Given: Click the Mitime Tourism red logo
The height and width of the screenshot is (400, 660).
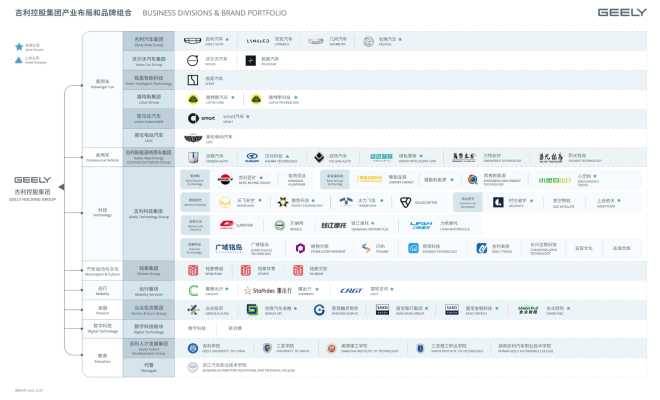Looking at the screenshot, I should click(298, 270).
